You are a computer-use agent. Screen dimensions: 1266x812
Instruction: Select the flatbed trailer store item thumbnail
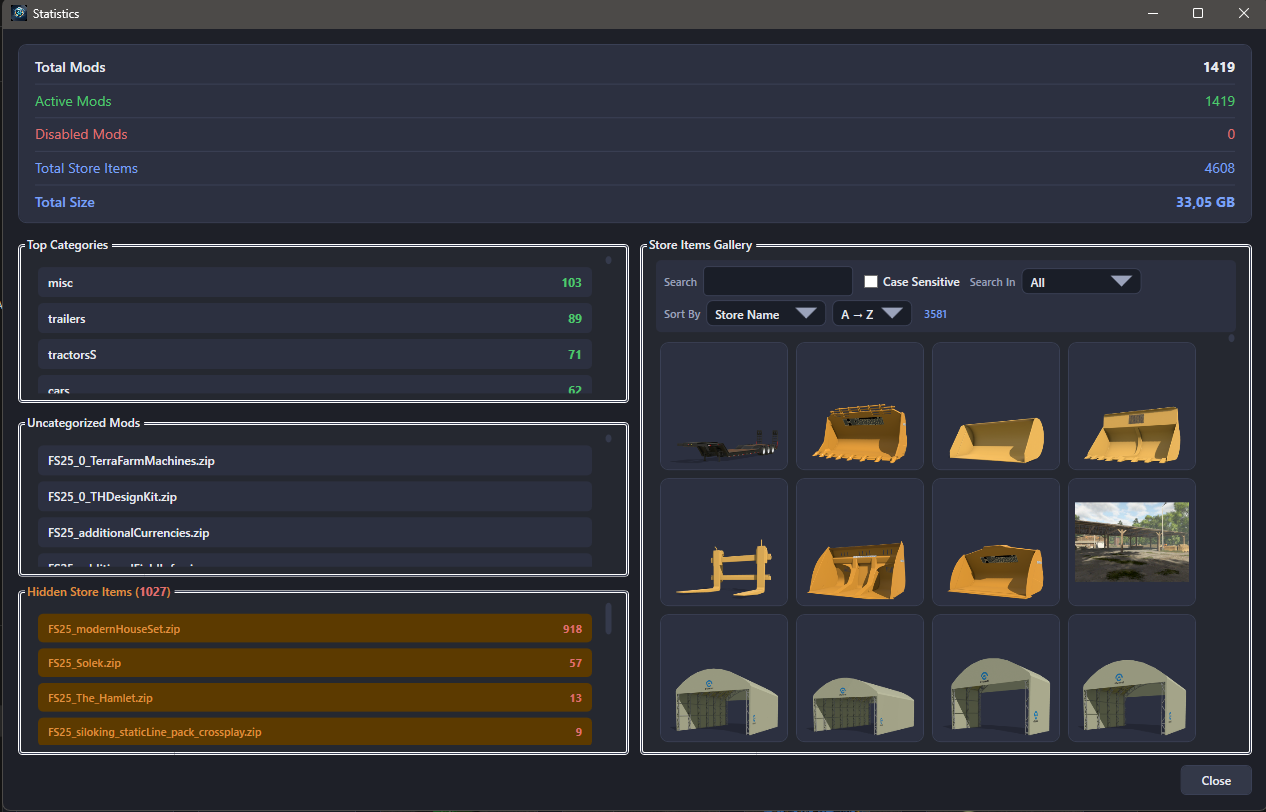click(x=723, y=406)
